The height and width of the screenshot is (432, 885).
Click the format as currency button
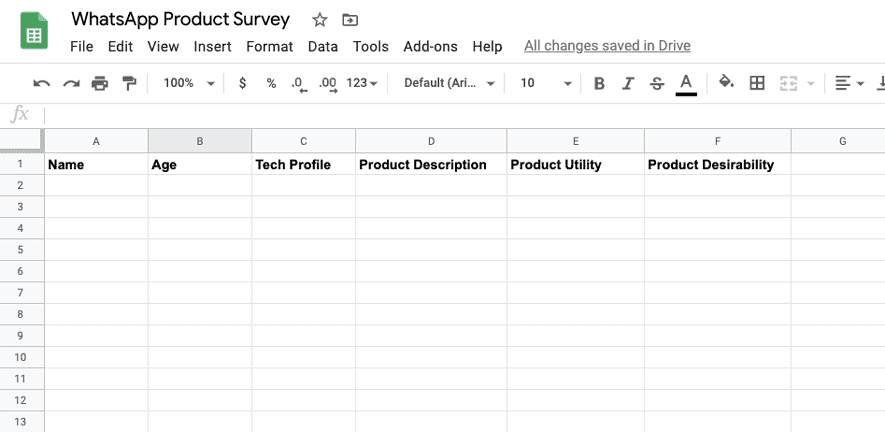(242, 83)
